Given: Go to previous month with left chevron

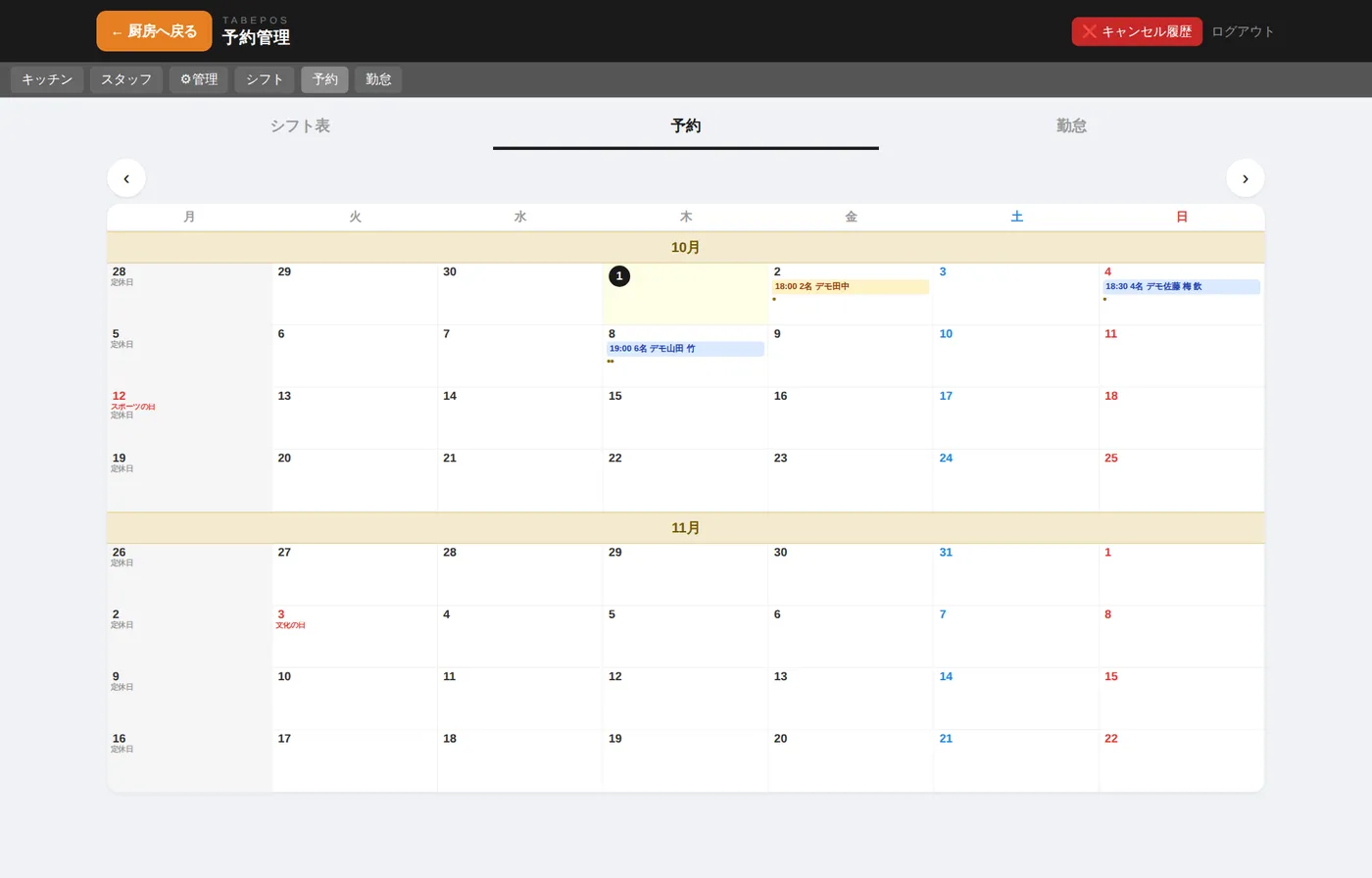Looking at the screenshot, I should coord(126,178).
